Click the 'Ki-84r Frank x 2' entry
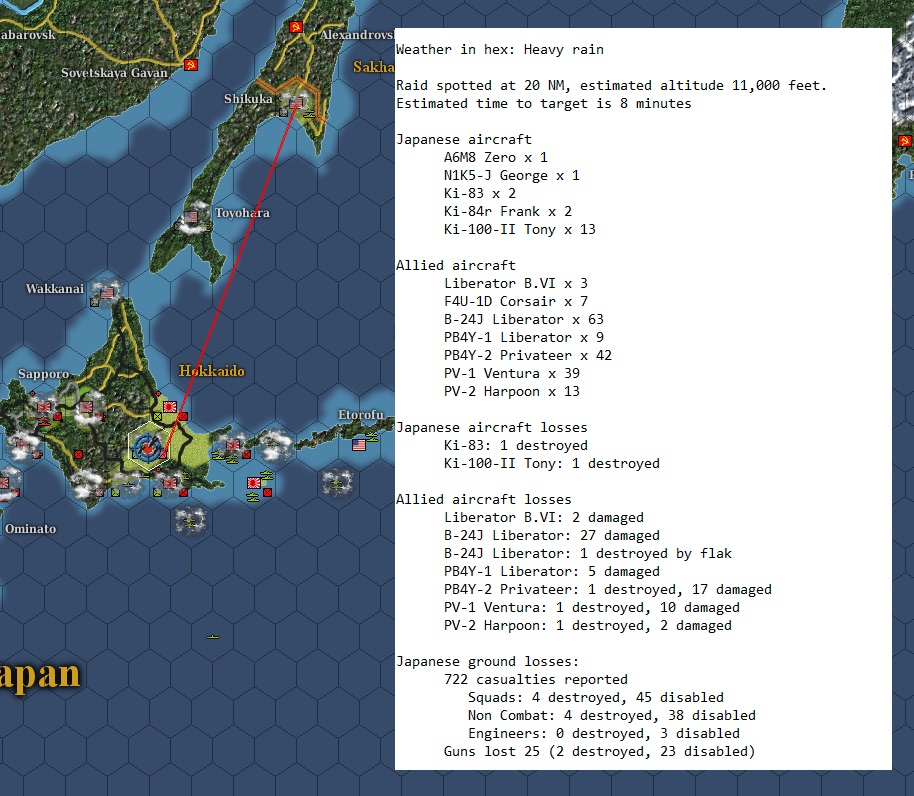 point(508,212)
